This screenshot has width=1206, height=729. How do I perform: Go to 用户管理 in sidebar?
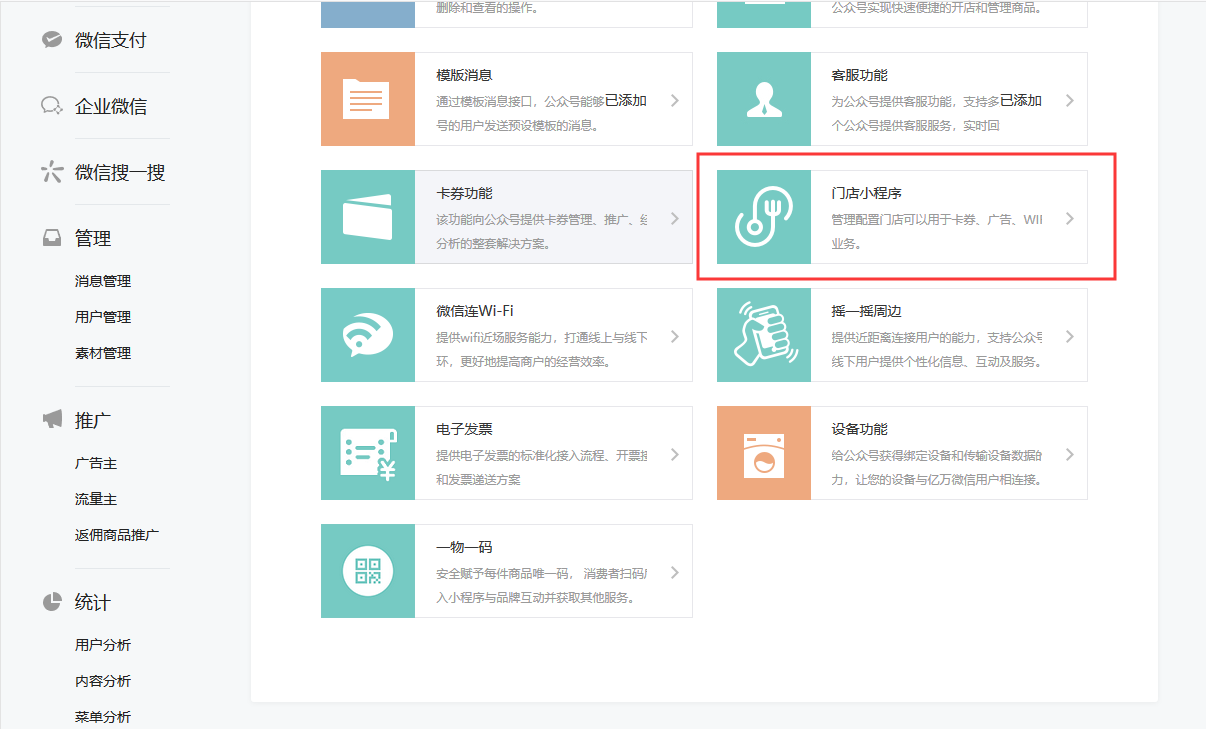coord(103,317)
